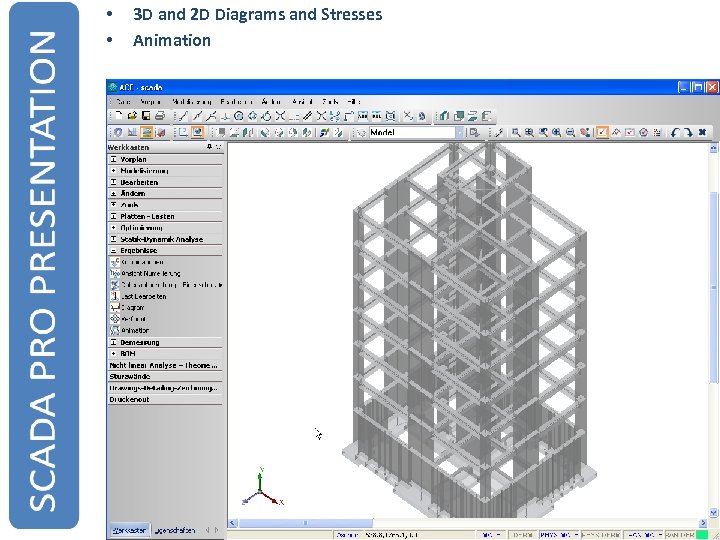Click the horizontal scrollbar left arrow
Image resolution: width=720 pixels, height=540 pixels.
233,523
